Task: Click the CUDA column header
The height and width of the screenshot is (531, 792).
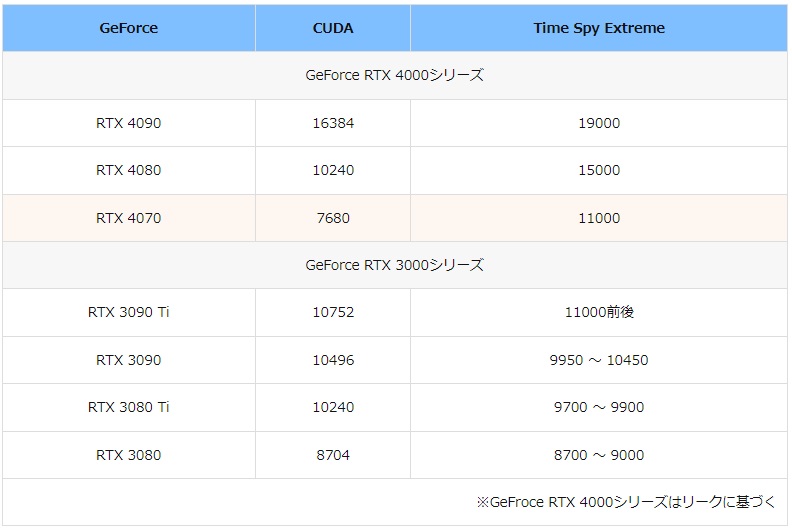Action: coord(332,28)
